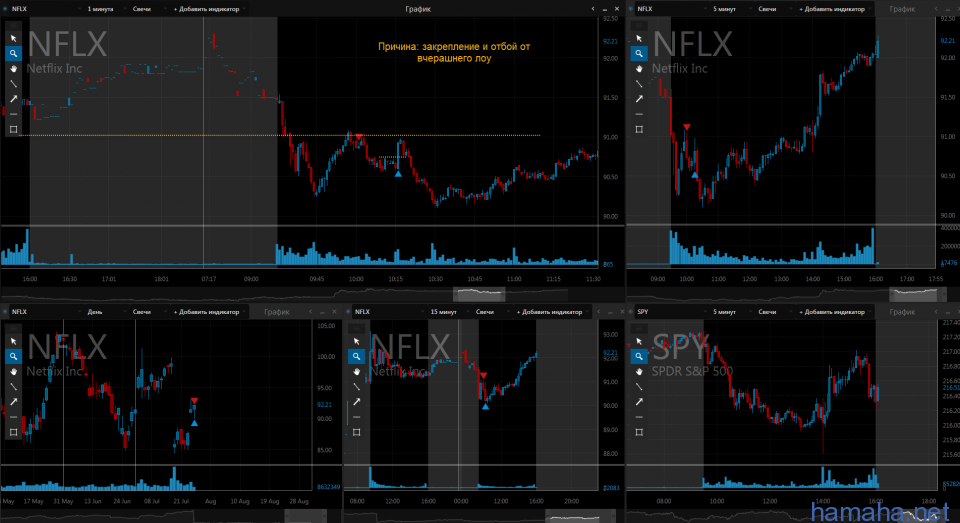Activate the zoom magnifier in the 1 минута chart

pos(13,53)
